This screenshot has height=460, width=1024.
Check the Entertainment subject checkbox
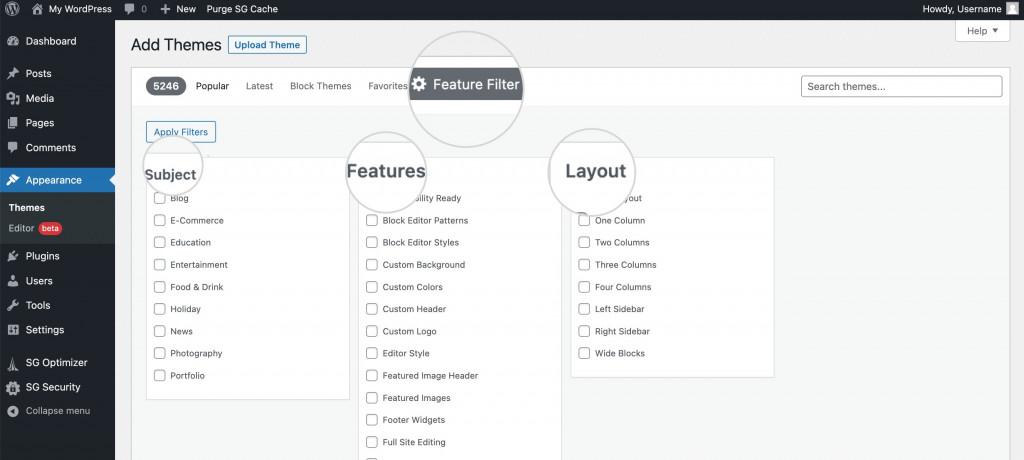(x=159, y=265)
